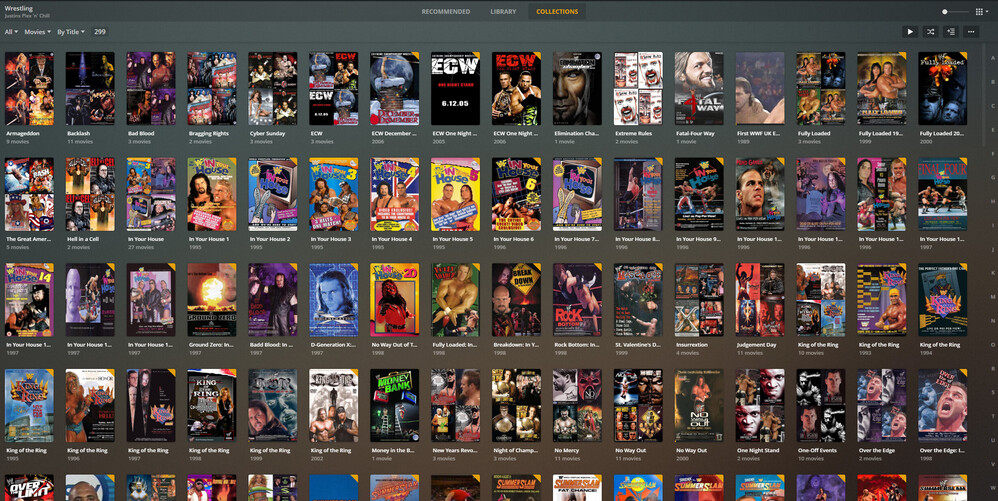The width and height of the screenshot is (998, 501).
Task: Expand the All filter dropdown
Action: tap(11, 32)
